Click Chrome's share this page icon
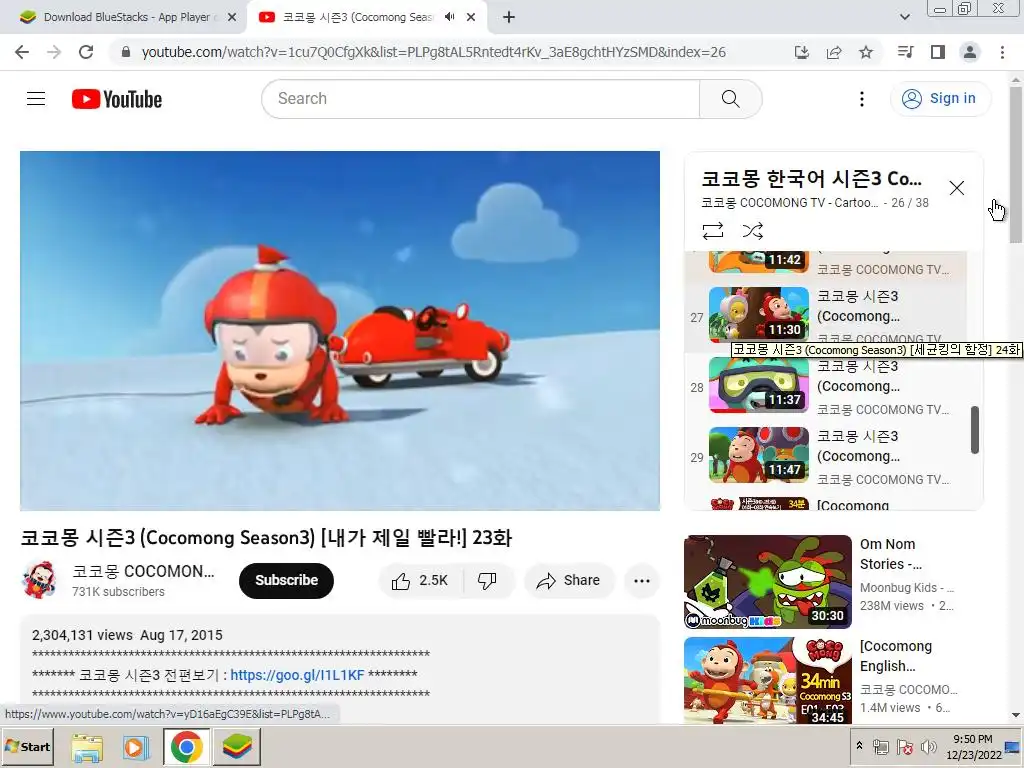This screenshot has width=1024, height=768. (834, 52)
